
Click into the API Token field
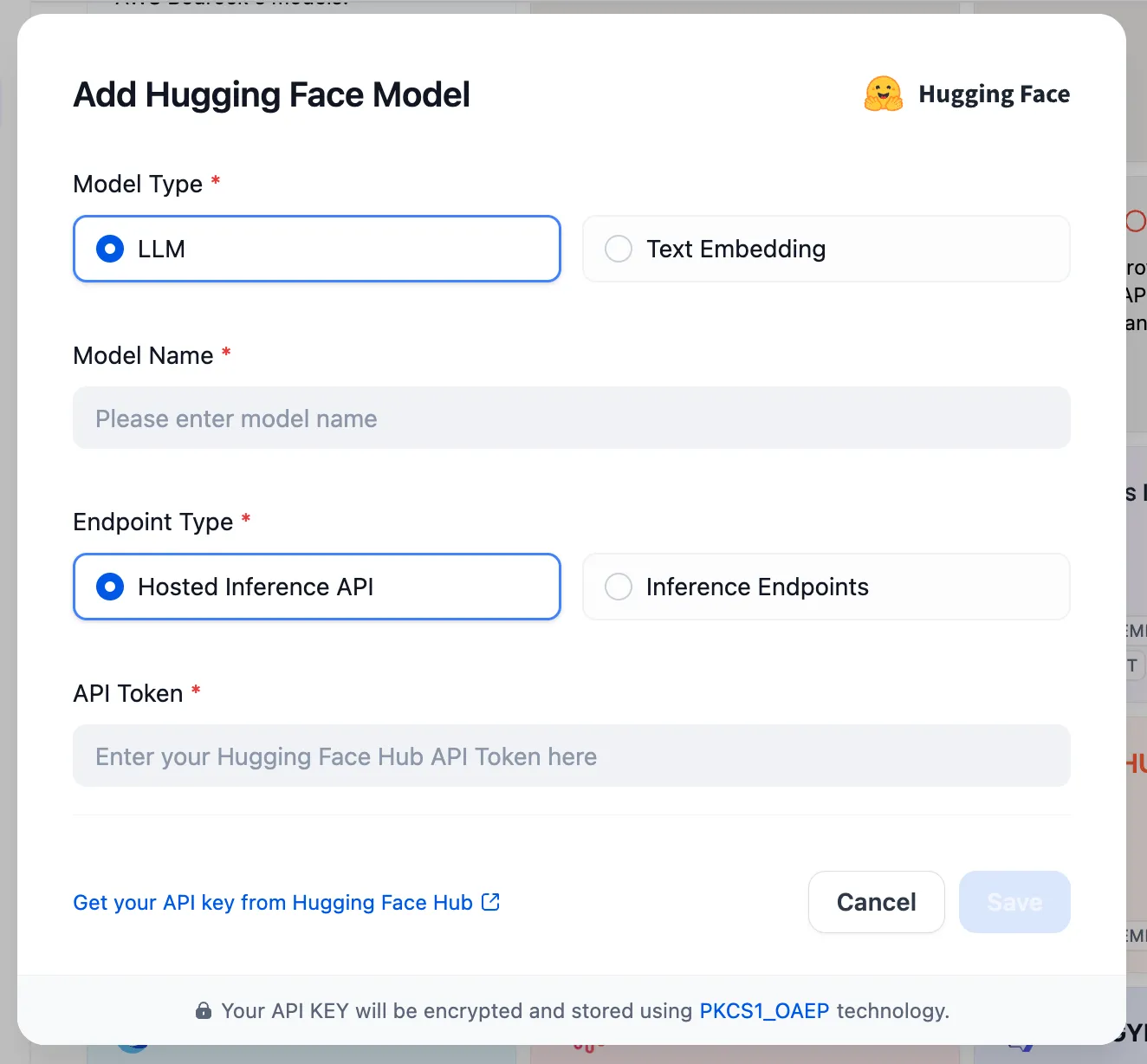571,756
